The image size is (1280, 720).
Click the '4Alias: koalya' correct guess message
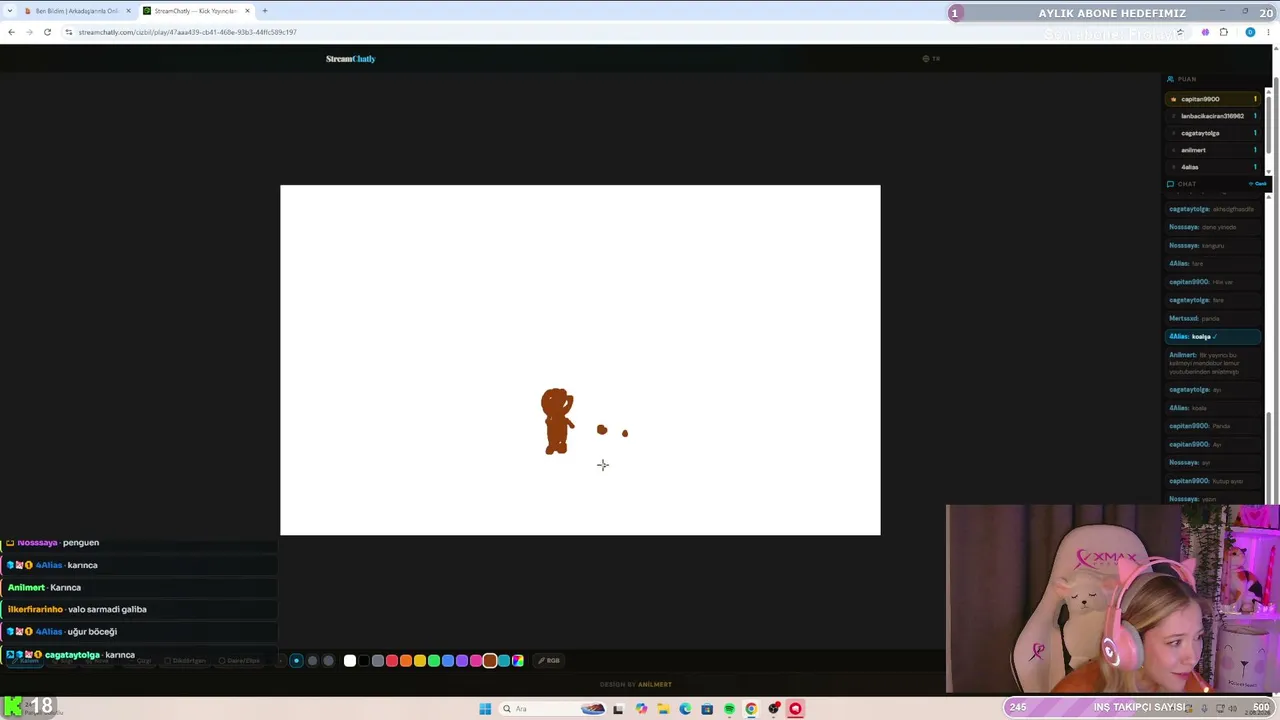pyautogui.click(x=1213, y=337)
